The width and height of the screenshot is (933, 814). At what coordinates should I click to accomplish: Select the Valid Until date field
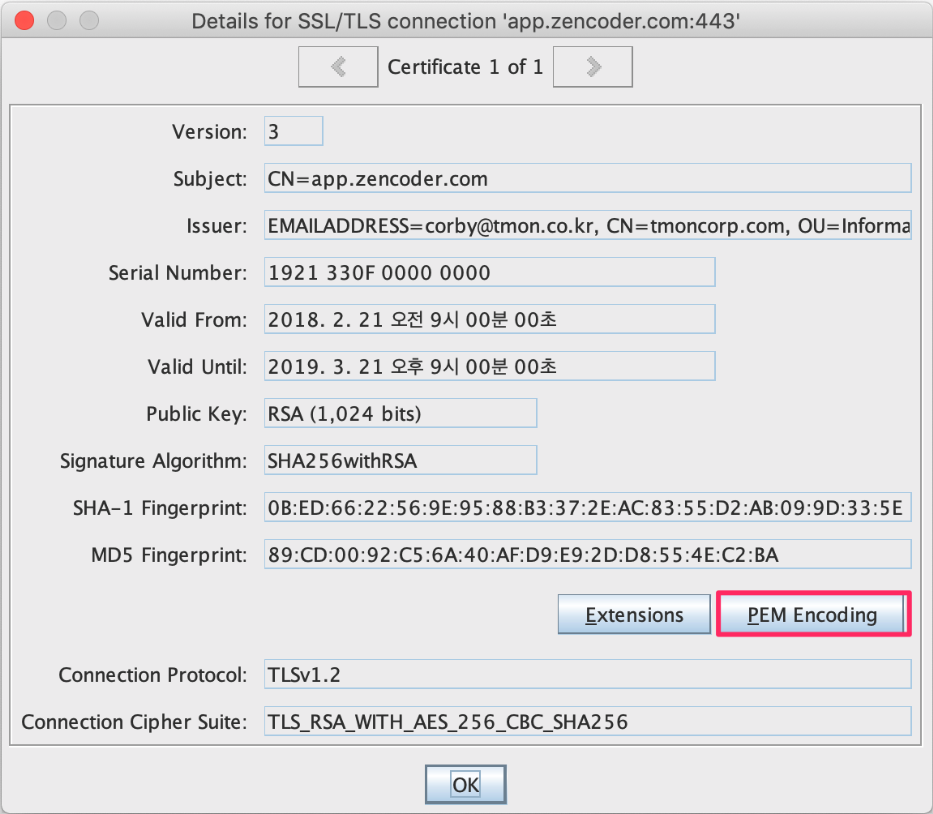click(489, 367)
